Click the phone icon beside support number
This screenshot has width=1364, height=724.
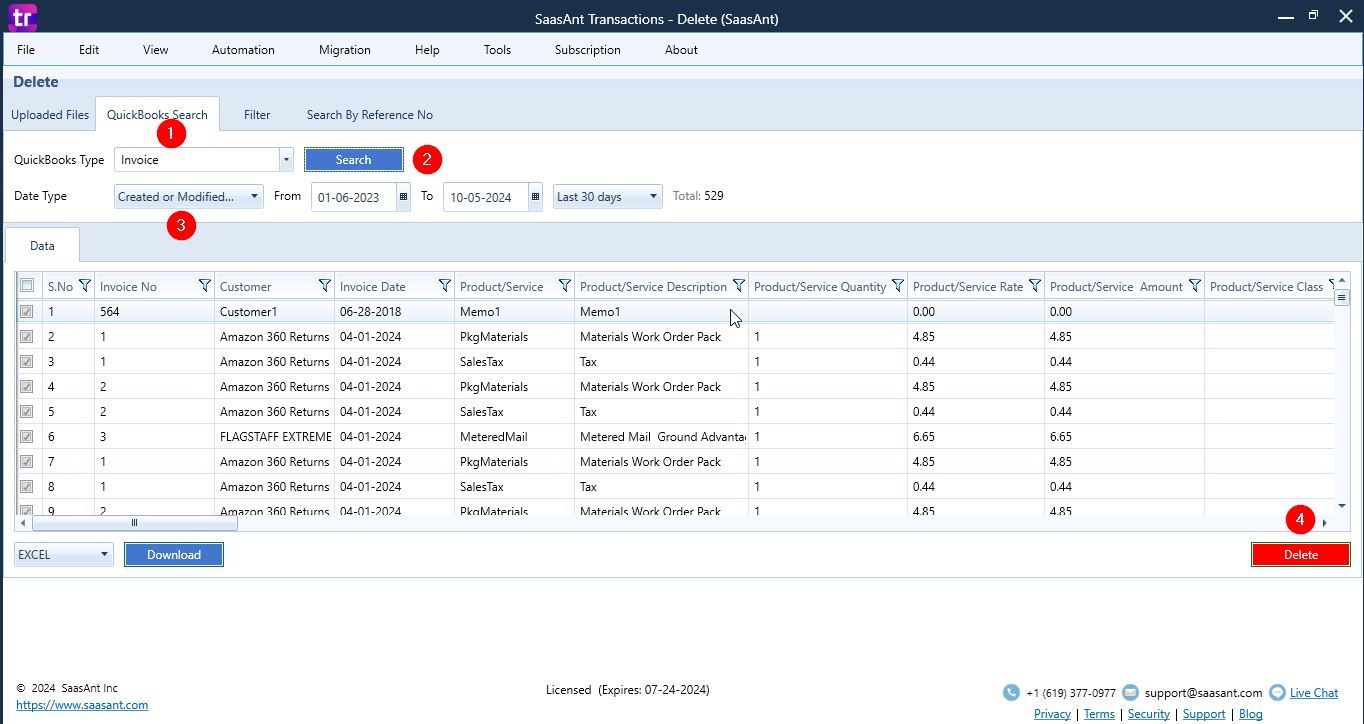pyautogui.click(x=1011, y=692)
